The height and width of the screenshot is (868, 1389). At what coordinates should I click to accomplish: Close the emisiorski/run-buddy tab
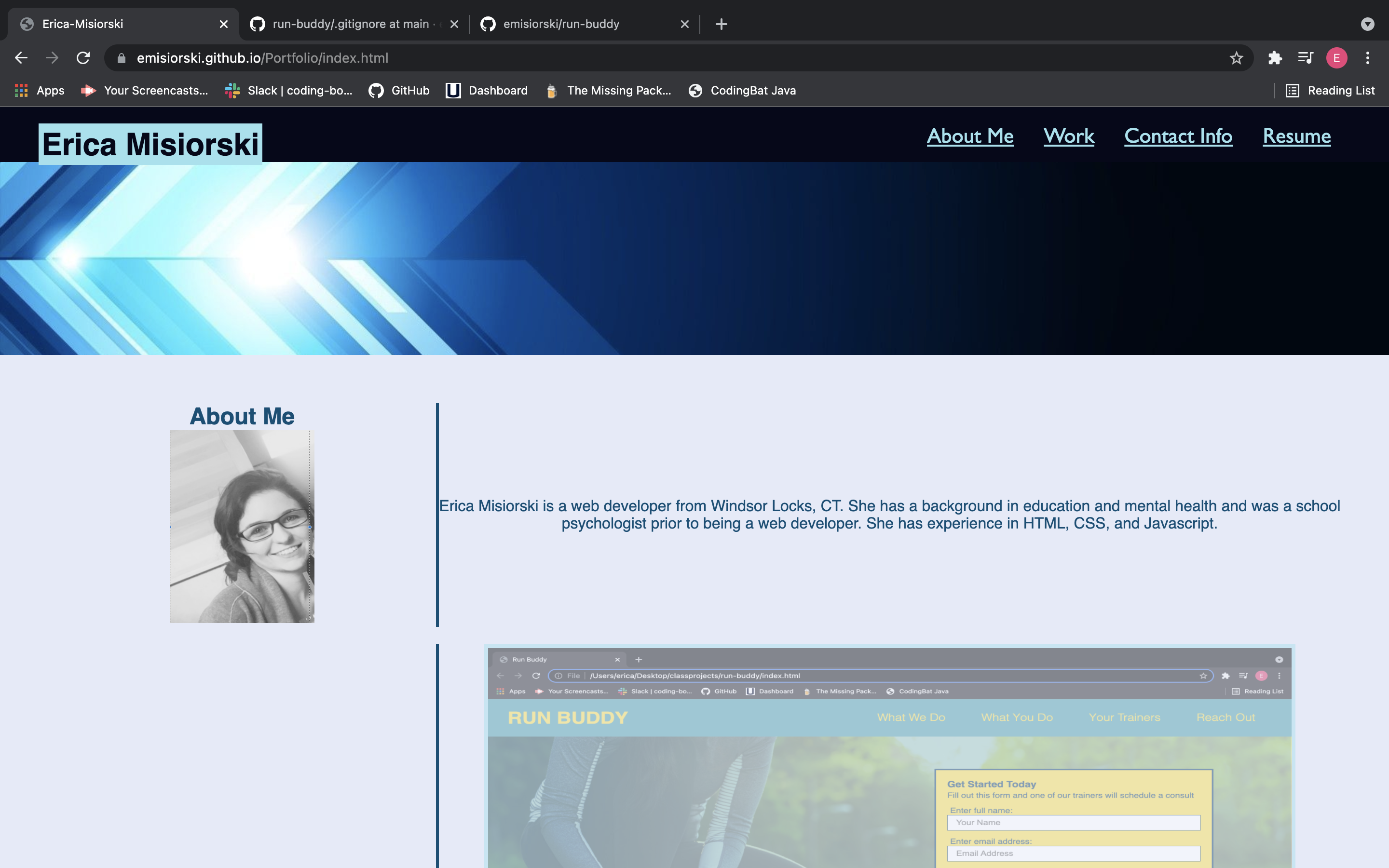(685, 24)
